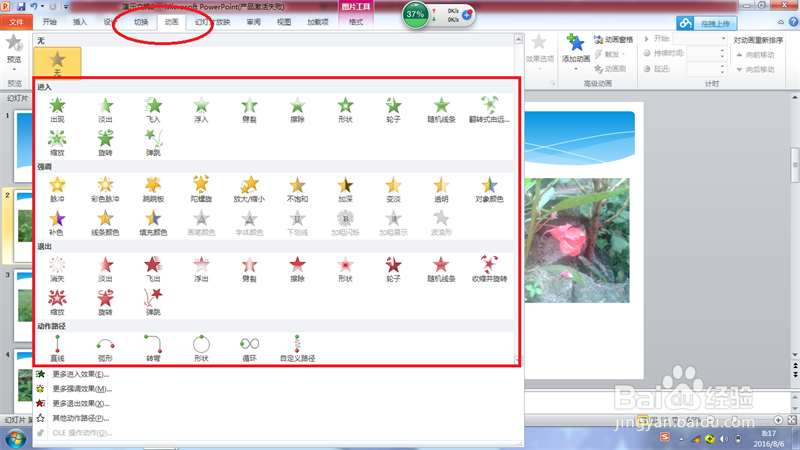Select the 飞入 entrance animation
Viewport: 800px width, 450px height.
153,110
